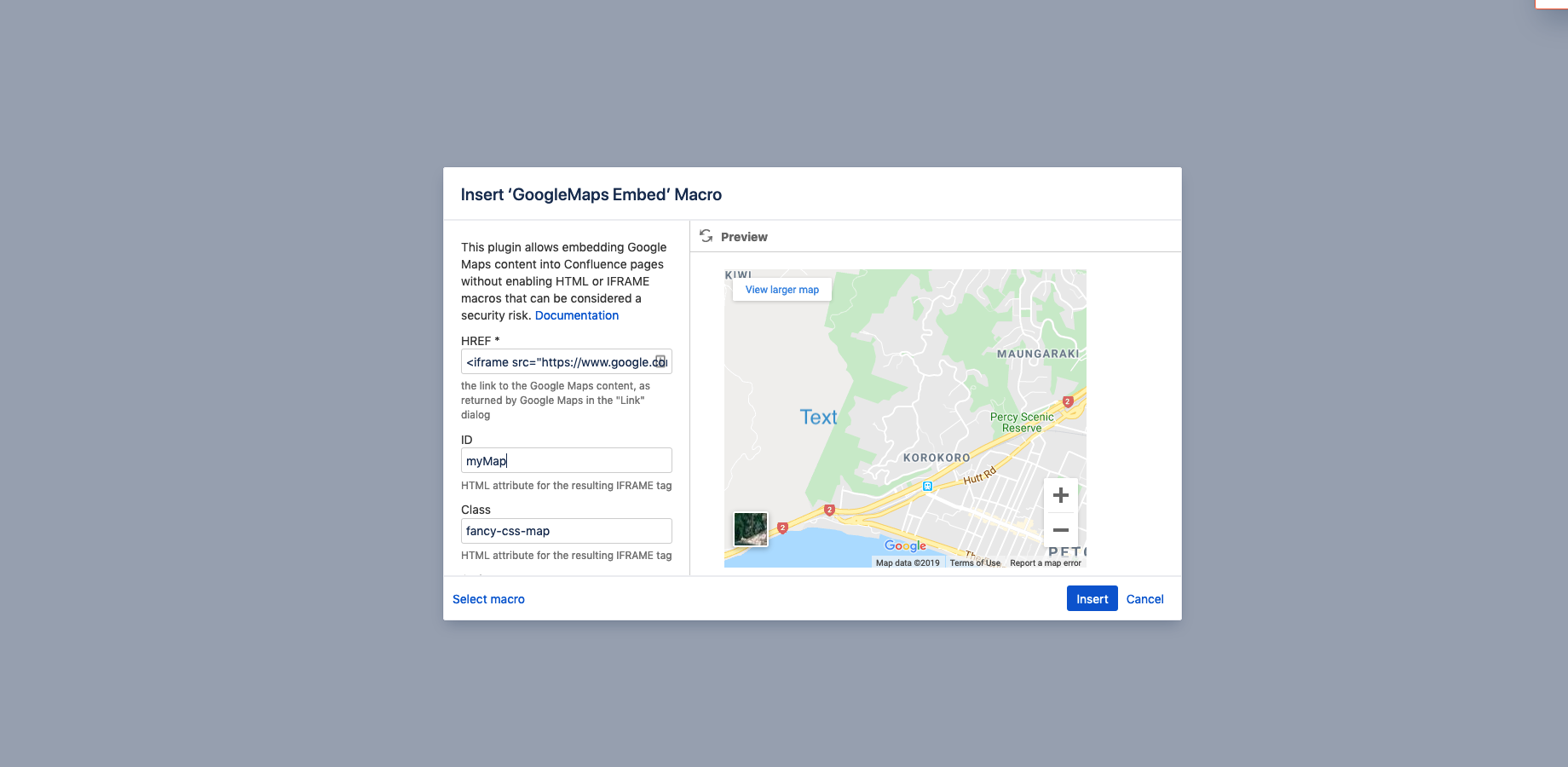
Task: Switch to satellite imagery thumbnail
Action: click(x=751, y=529)
